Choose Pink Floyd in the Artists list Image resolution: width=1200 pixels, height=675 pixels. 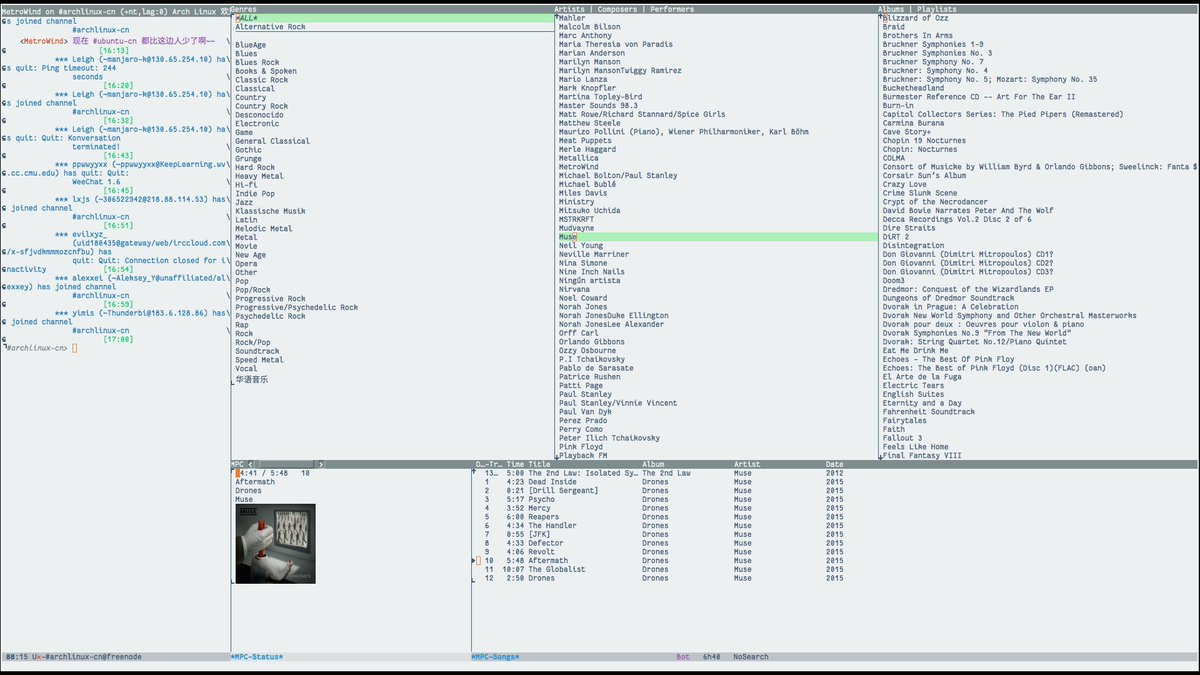click(x=581, y=447)
